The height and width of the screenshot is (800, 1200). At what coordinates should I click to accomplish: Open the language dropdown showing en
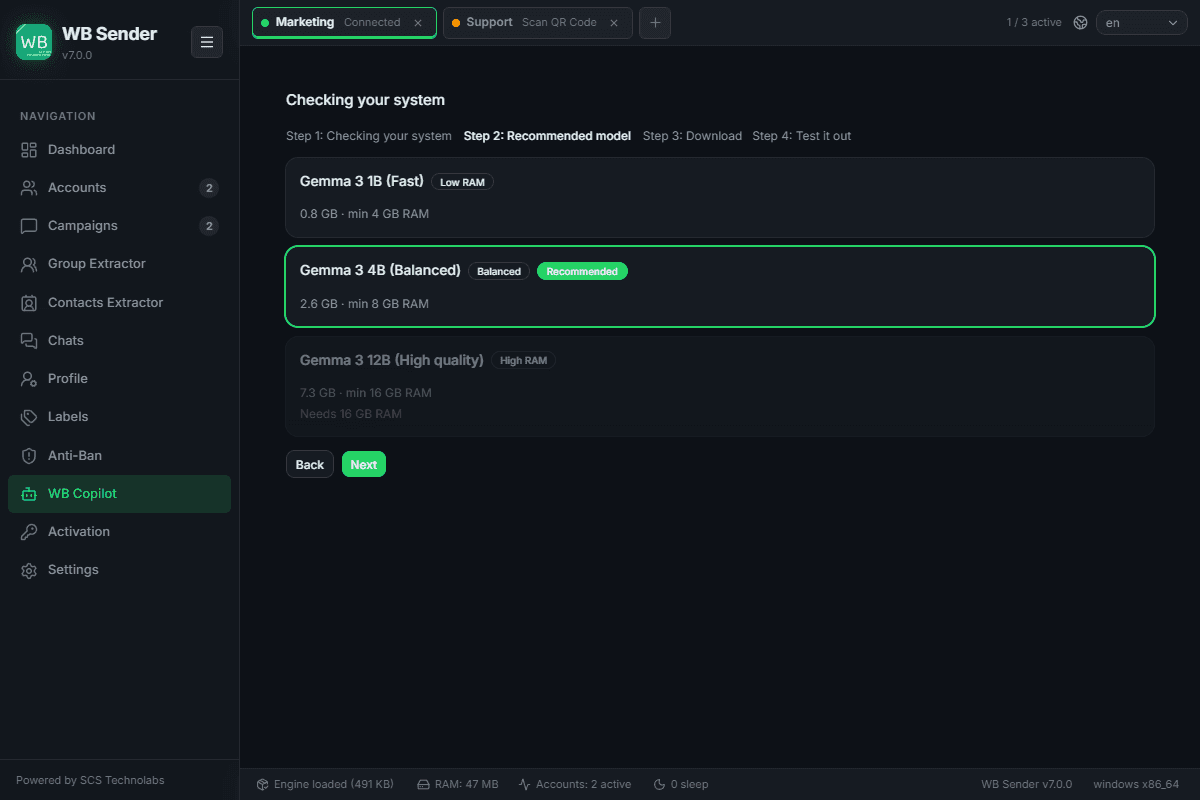[1142, 22]
